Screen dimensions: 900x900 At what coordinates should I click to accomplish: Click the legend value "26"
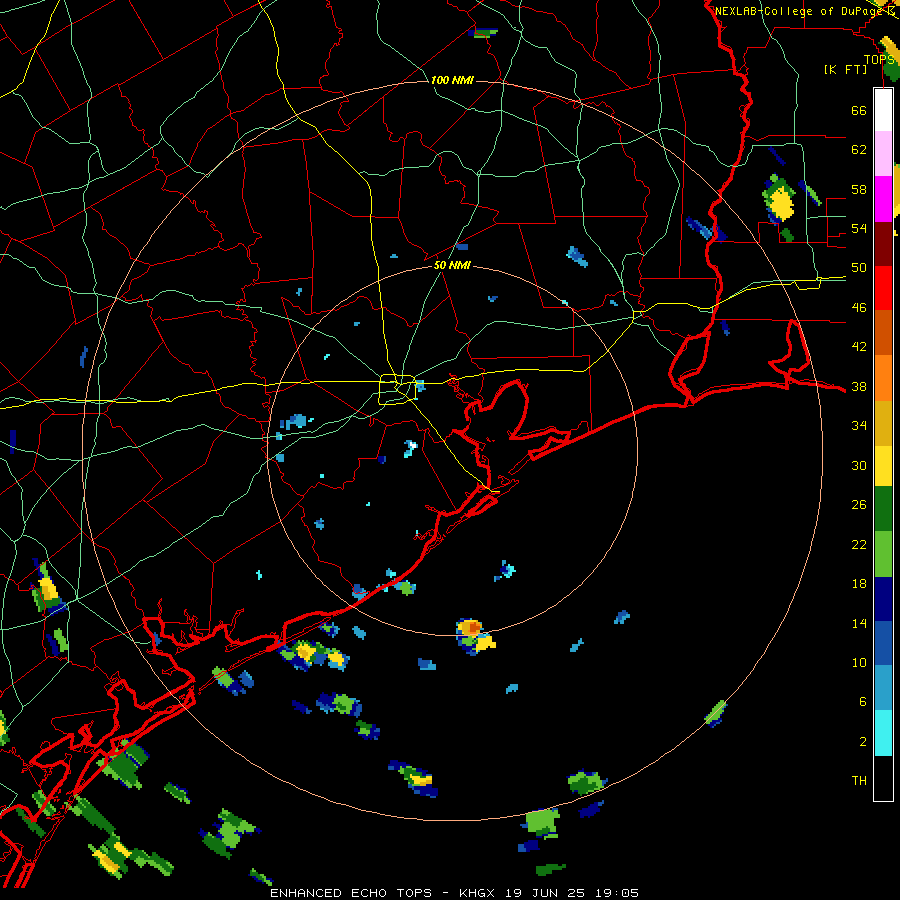(x=859, y=505)
